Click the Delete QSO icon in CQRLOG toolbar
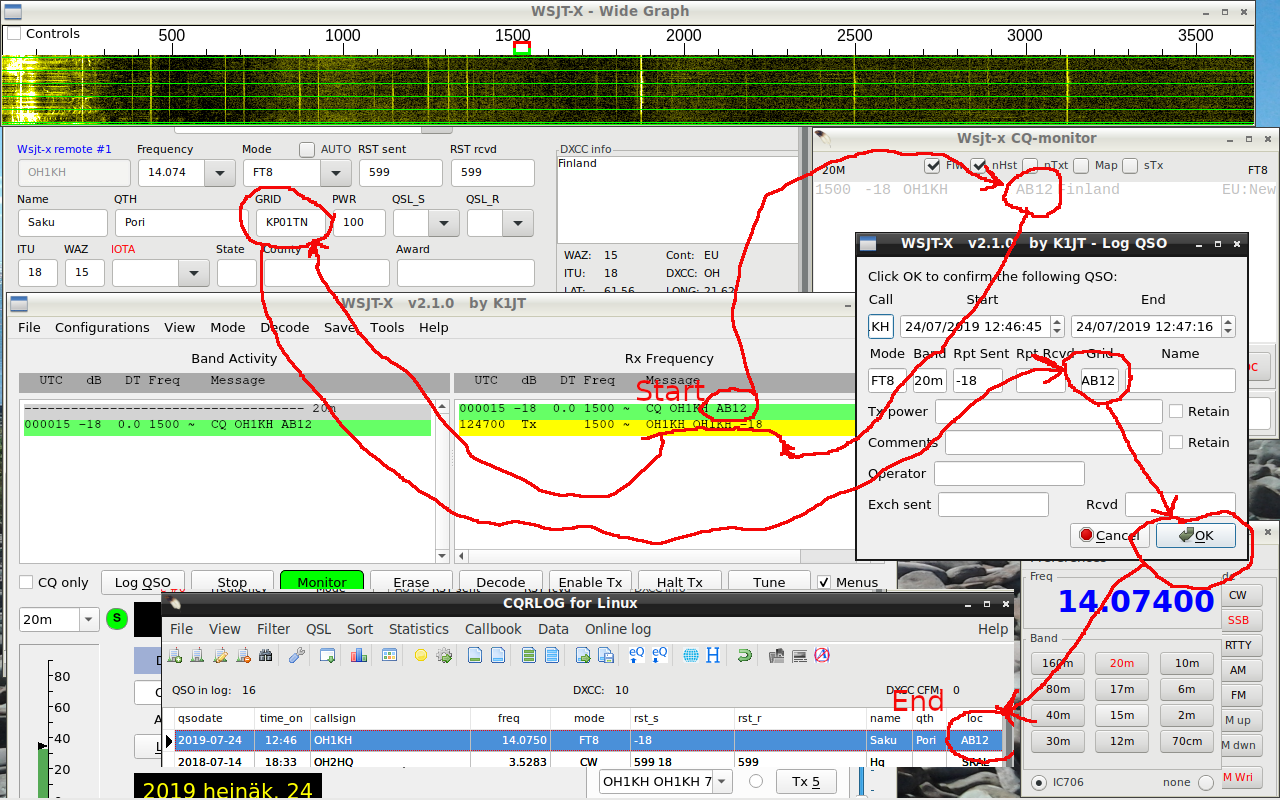 (243, 655)
